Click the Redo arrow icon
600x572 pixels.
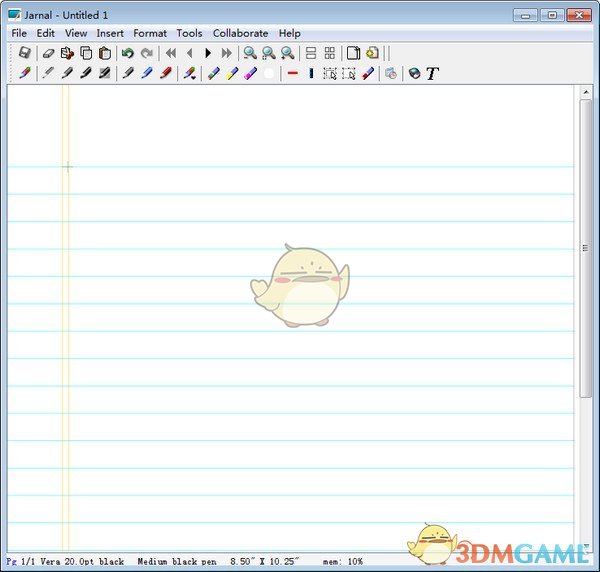(147, 53)
